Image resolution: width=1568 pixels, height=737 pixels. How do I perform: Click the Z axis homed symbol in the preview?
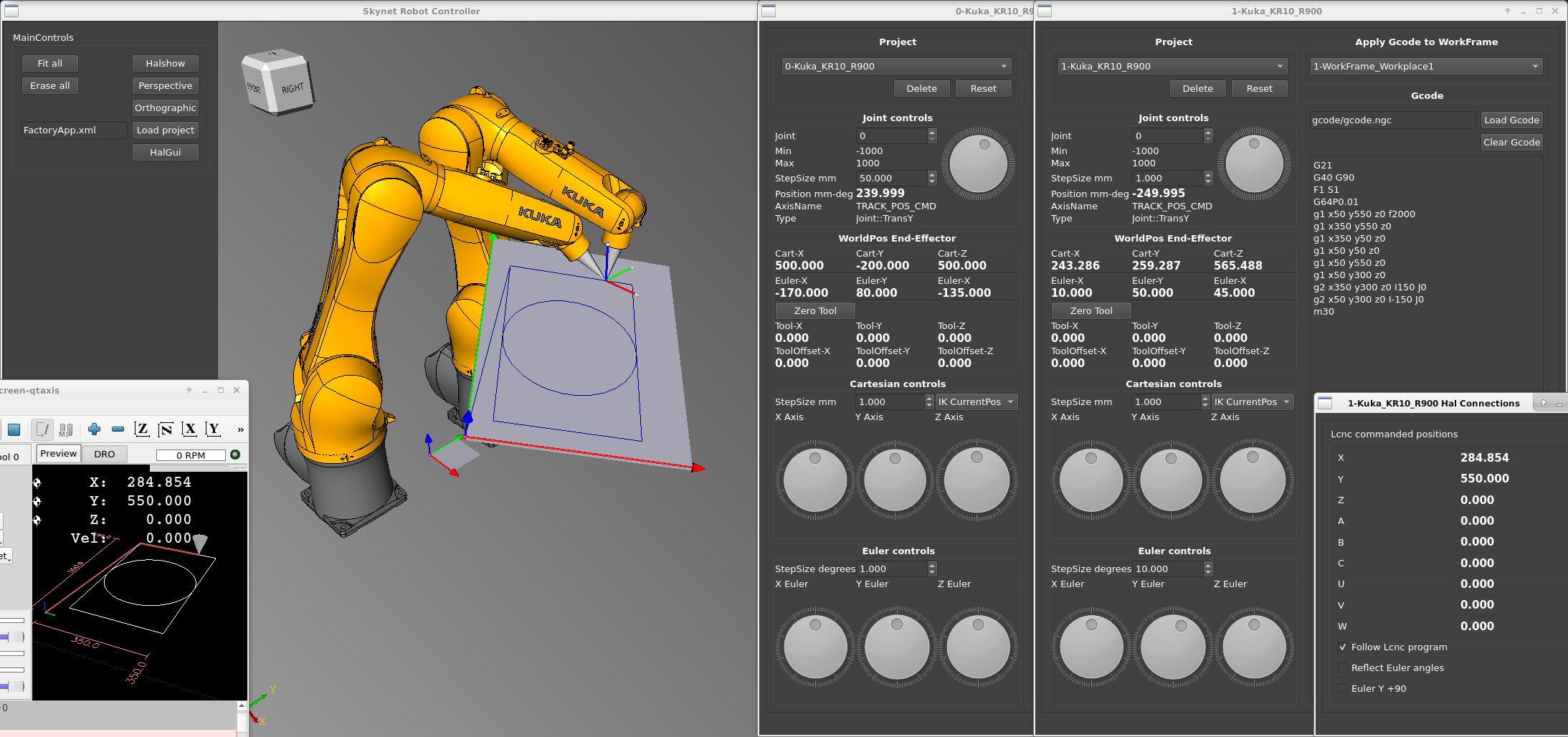pyautogui.click(x=37, y=520)
